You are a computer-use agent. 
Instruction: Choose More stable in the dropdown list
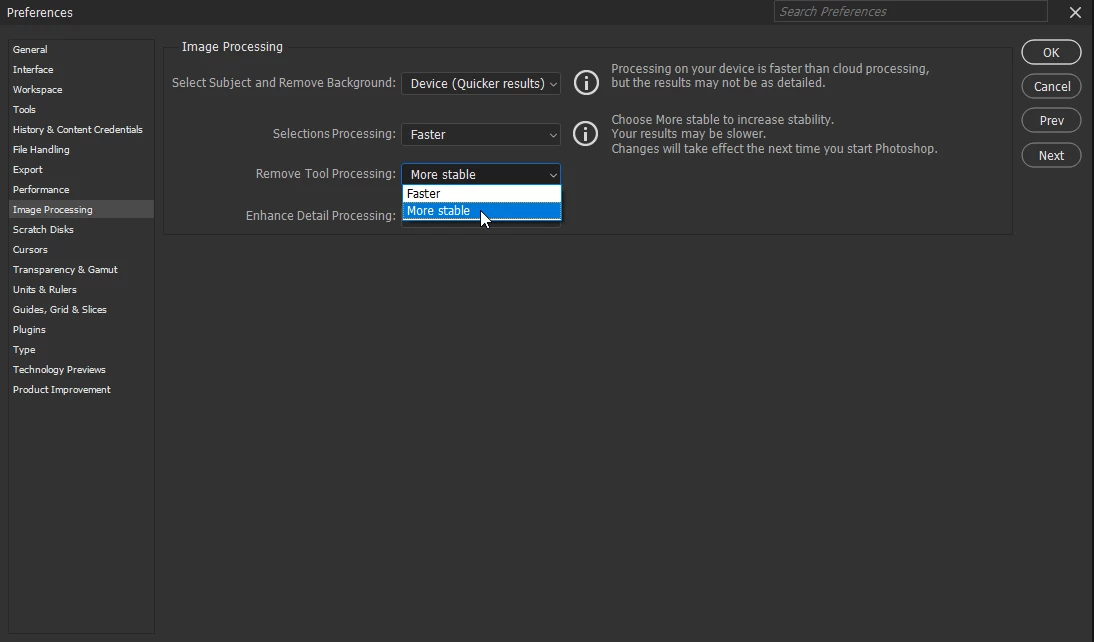click(x=481, y=211)
